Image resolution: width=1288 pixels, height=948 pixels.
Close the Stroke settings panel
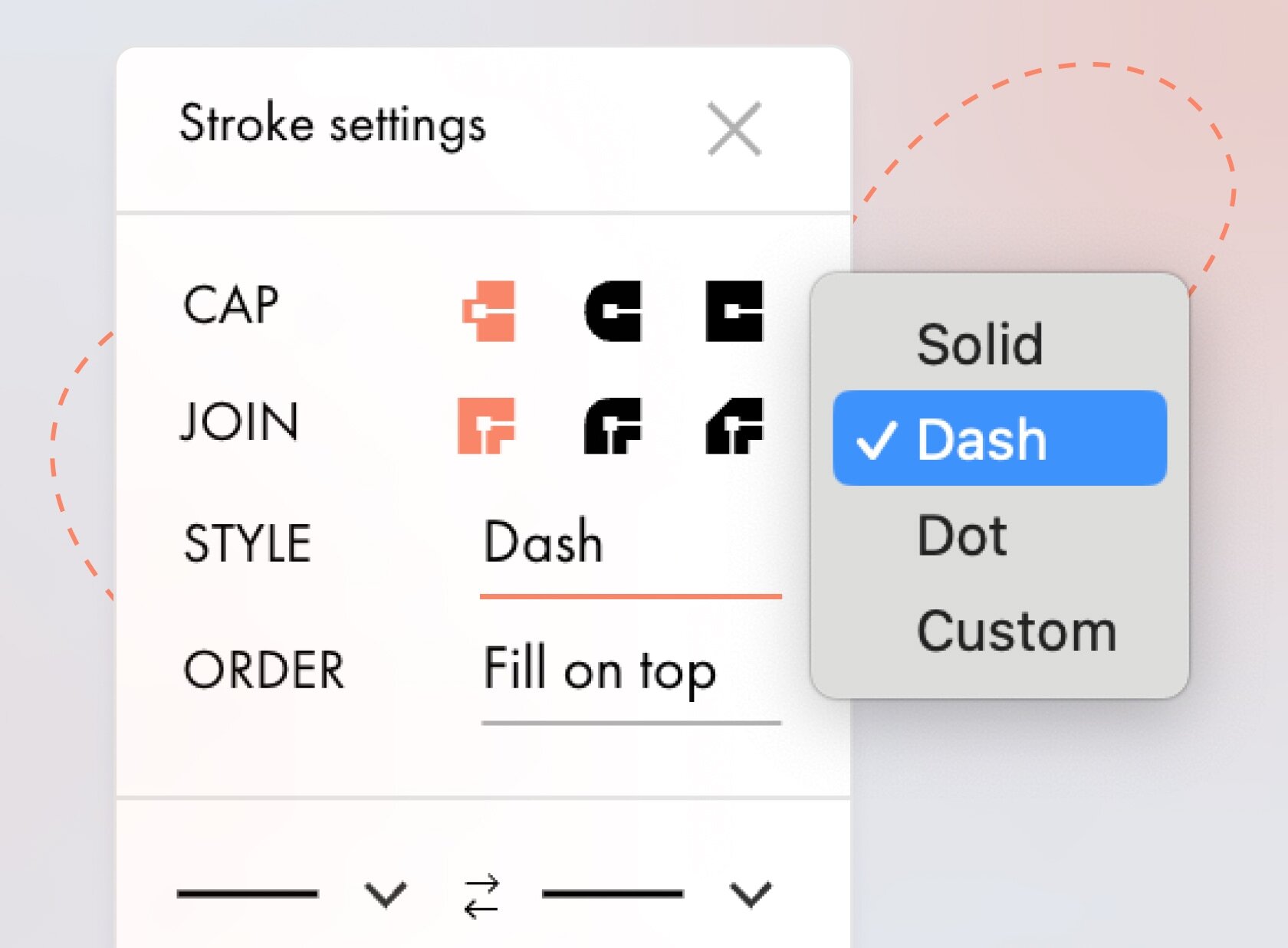click(x=734, y=129)
